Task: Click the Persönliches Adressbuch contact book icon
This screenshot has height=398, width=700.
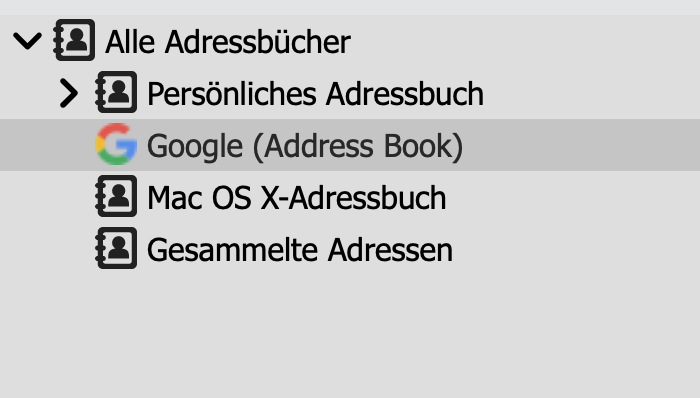Action: click(x=116, y=92)
